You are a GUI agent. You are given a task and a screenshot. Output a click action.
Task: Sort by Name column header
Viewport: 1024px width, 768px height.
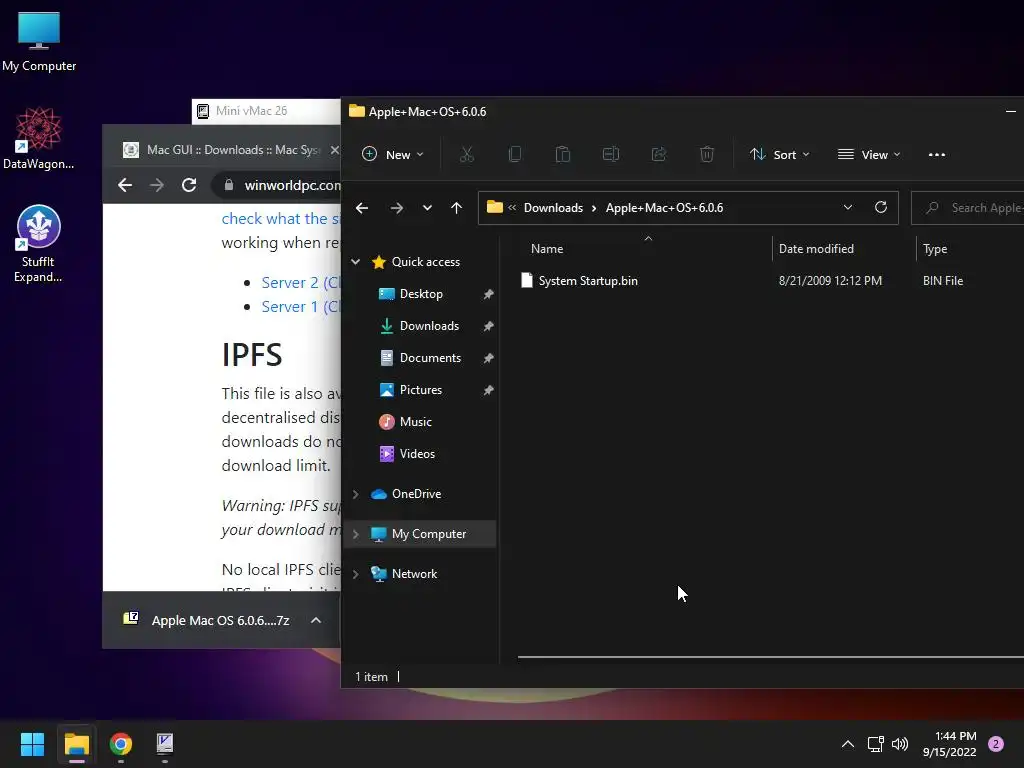[547, 249]
